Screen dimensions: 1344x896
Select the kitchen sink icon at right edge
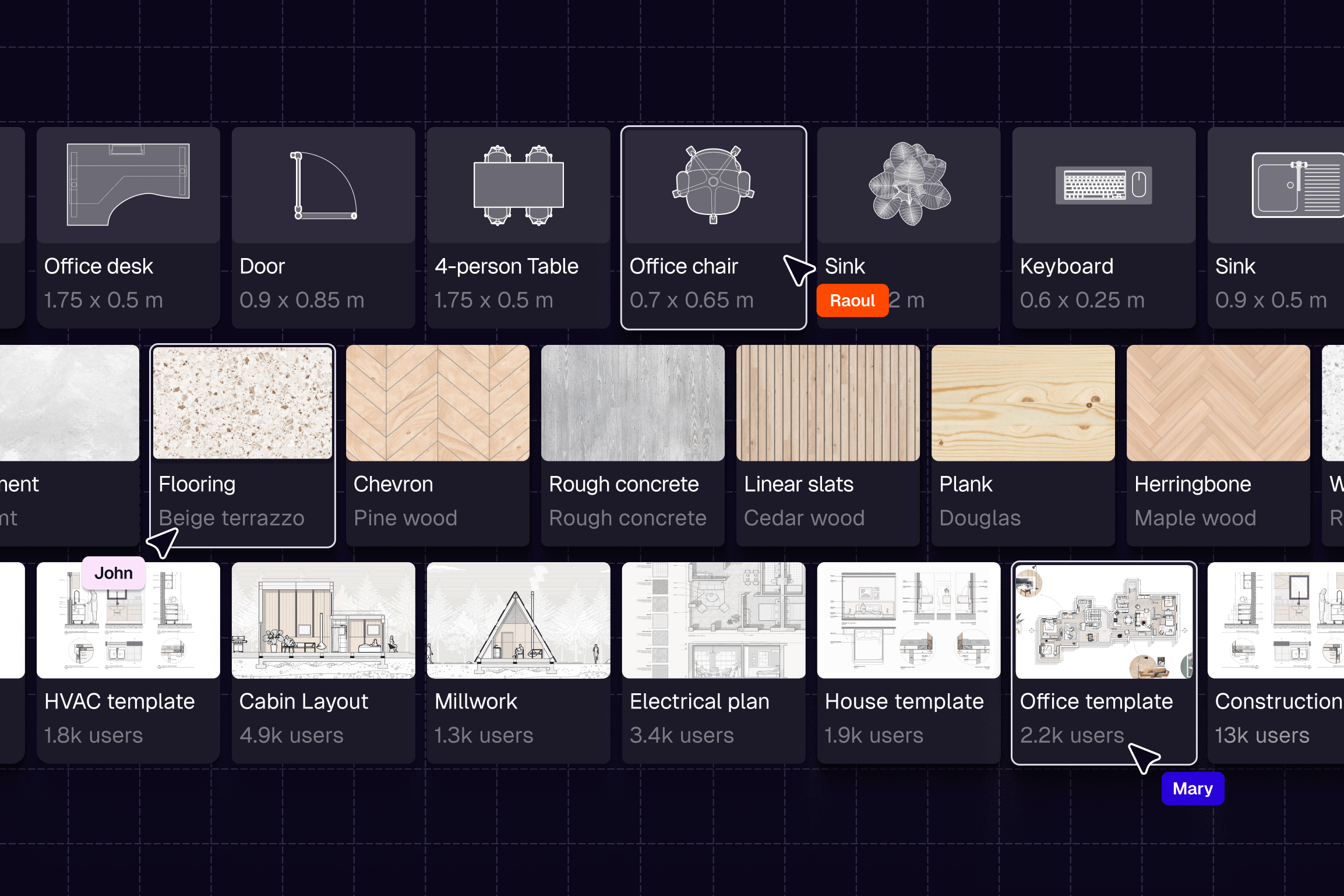[1298, 185]
